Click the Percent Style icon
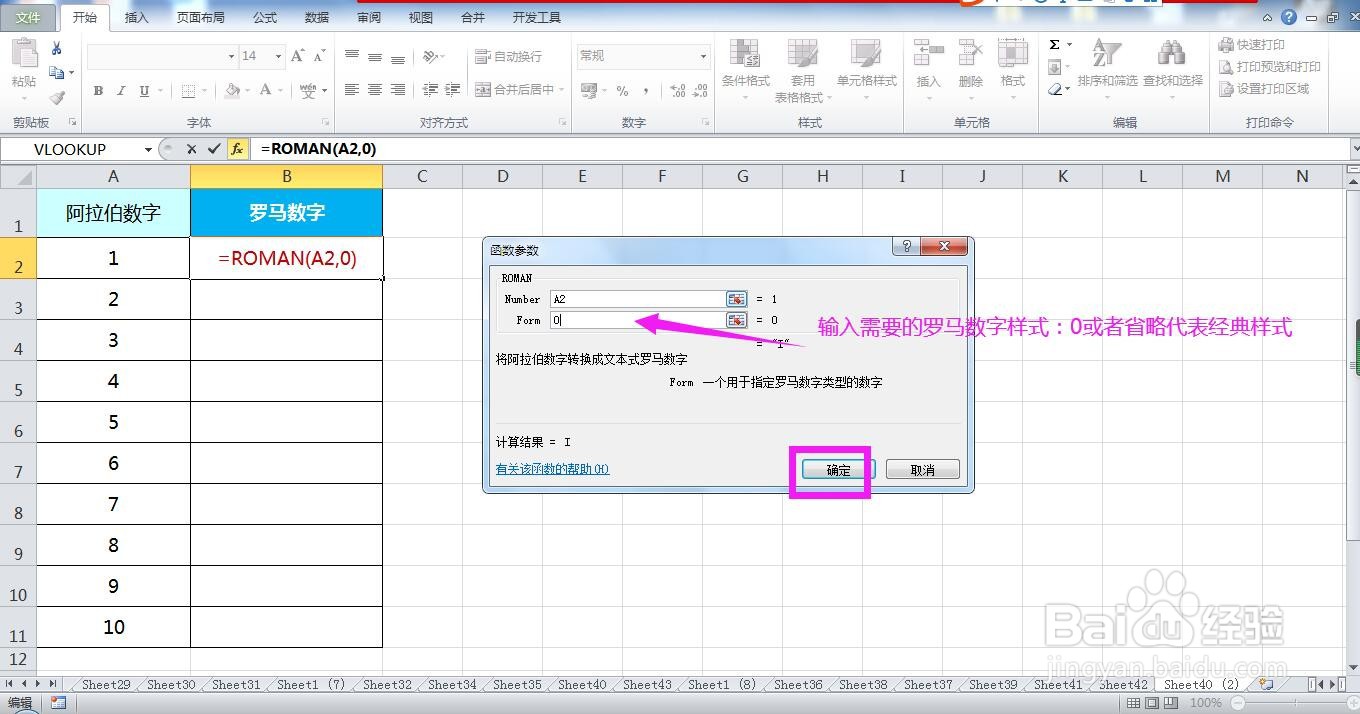Image resolution: width=1360 pixels, height=714 pixels. (x=622, y=91)
